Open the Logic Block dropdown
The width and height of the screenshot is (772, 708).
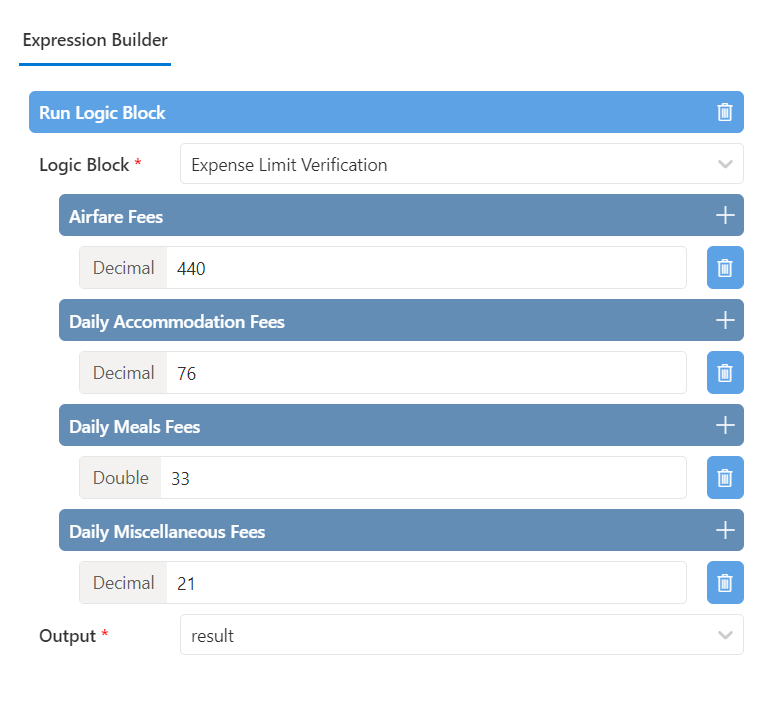tap(461, 164)
